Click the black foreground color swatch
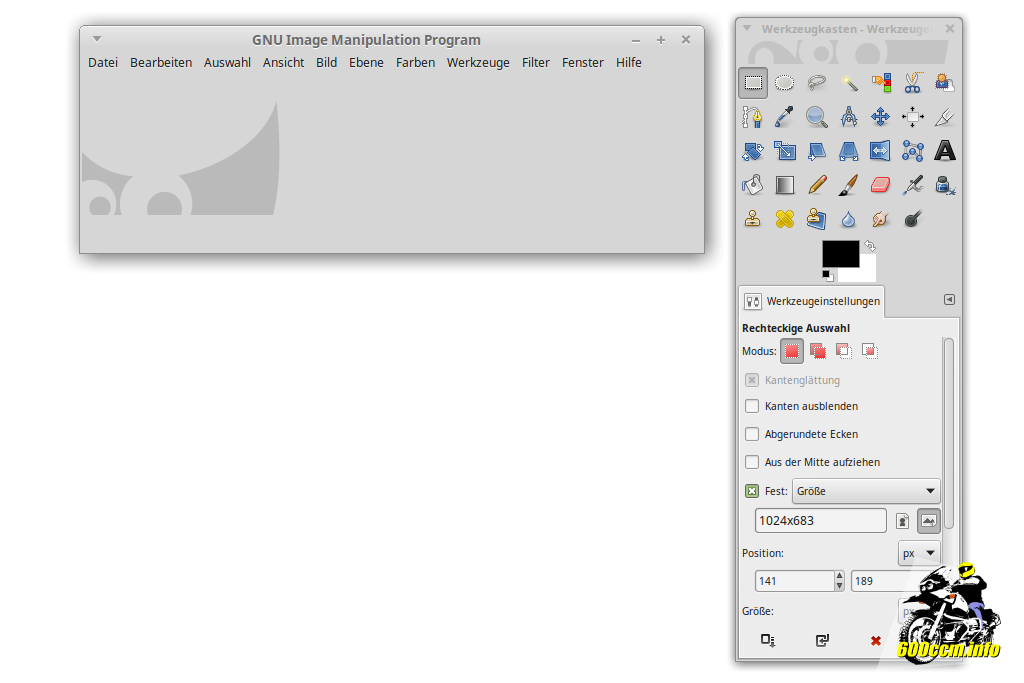Image resolution: width=1024 pixels, height=683 pixels. 838,252
